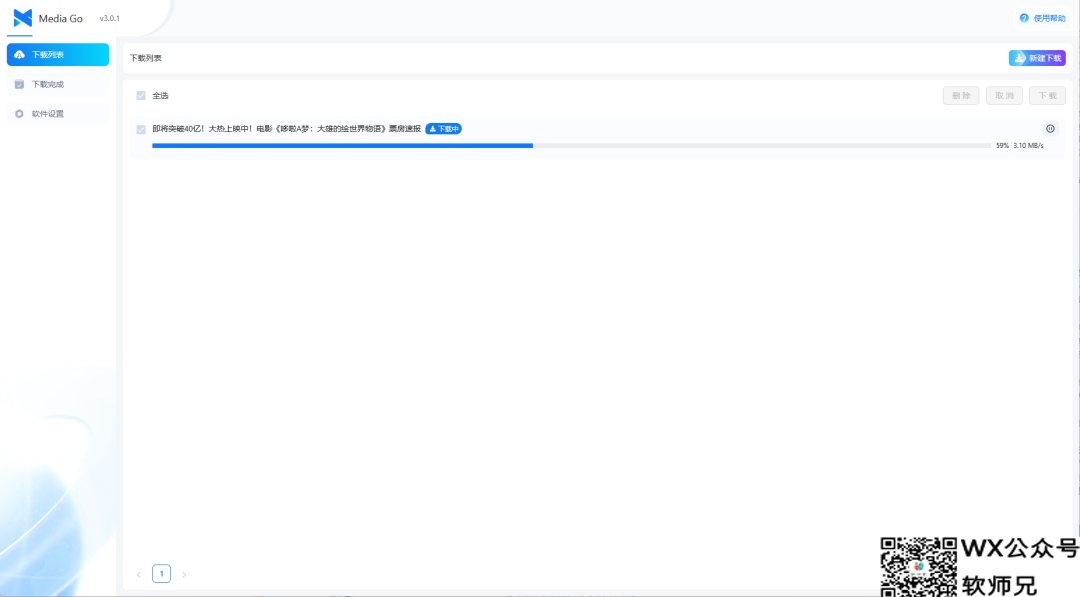
Task: Click the 删除 button
Action: 961,96
